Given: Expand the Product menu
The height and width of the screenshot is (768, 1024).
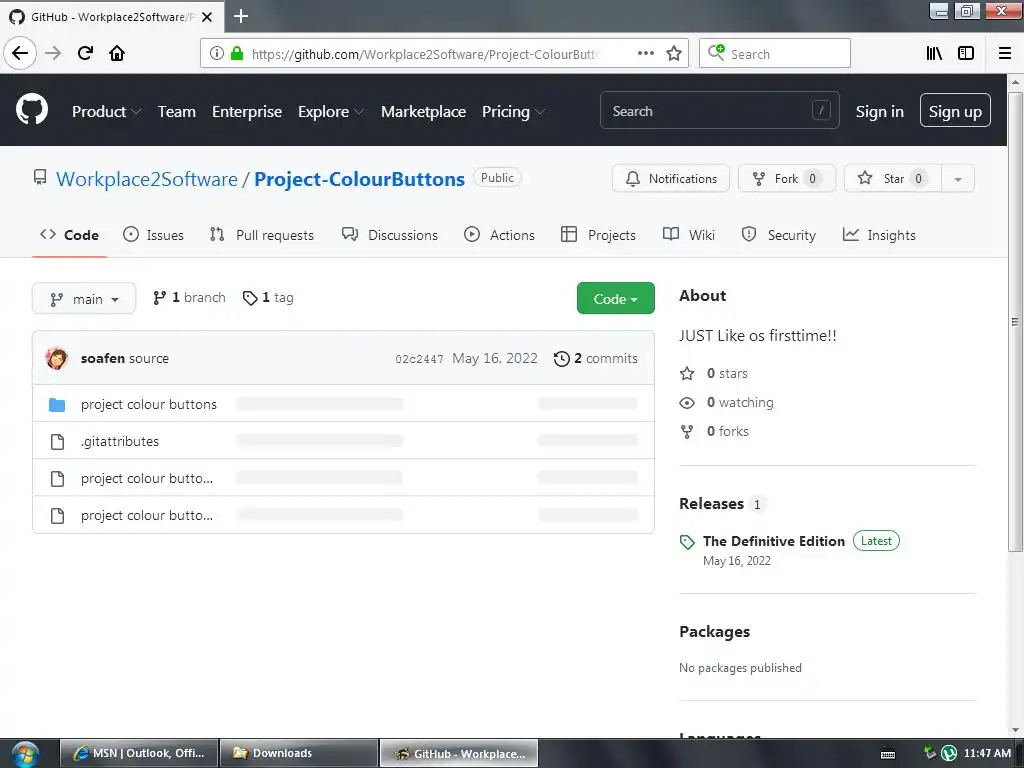Looking at the screenshot, I should point(106,112).
